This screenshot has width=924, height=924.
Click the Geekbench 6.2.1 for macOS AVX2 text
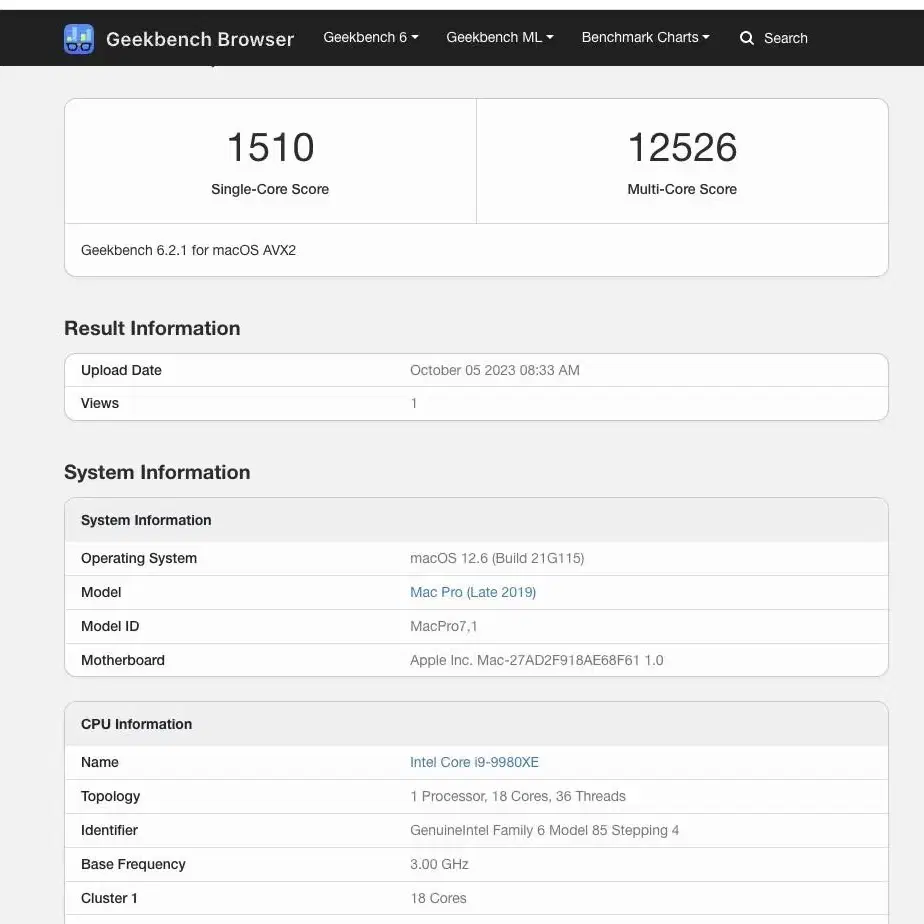pyautogui.click(x=188, y=250)
